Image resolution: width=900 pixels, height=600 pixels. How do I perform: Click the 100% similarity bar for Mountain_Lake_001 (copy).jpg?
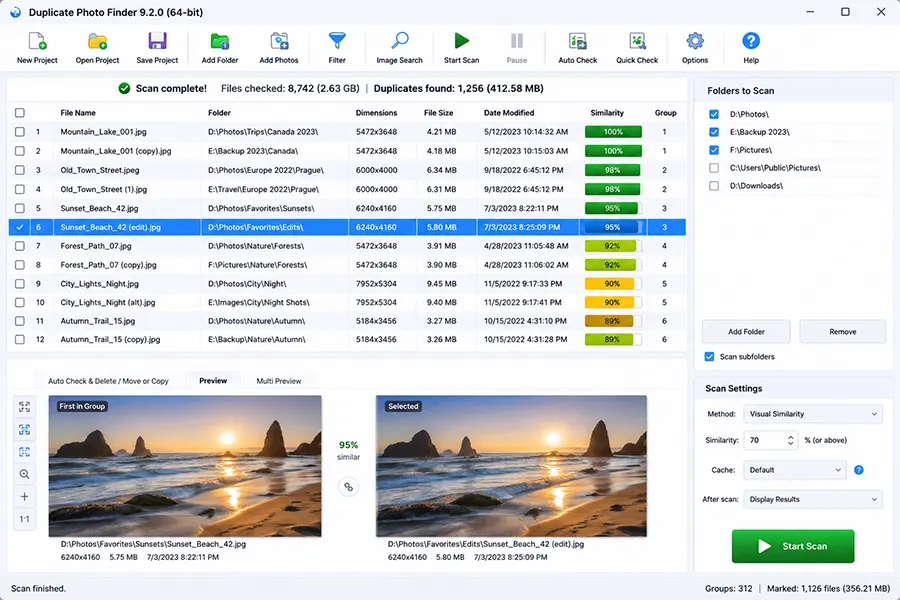click(x=613, y=151)
